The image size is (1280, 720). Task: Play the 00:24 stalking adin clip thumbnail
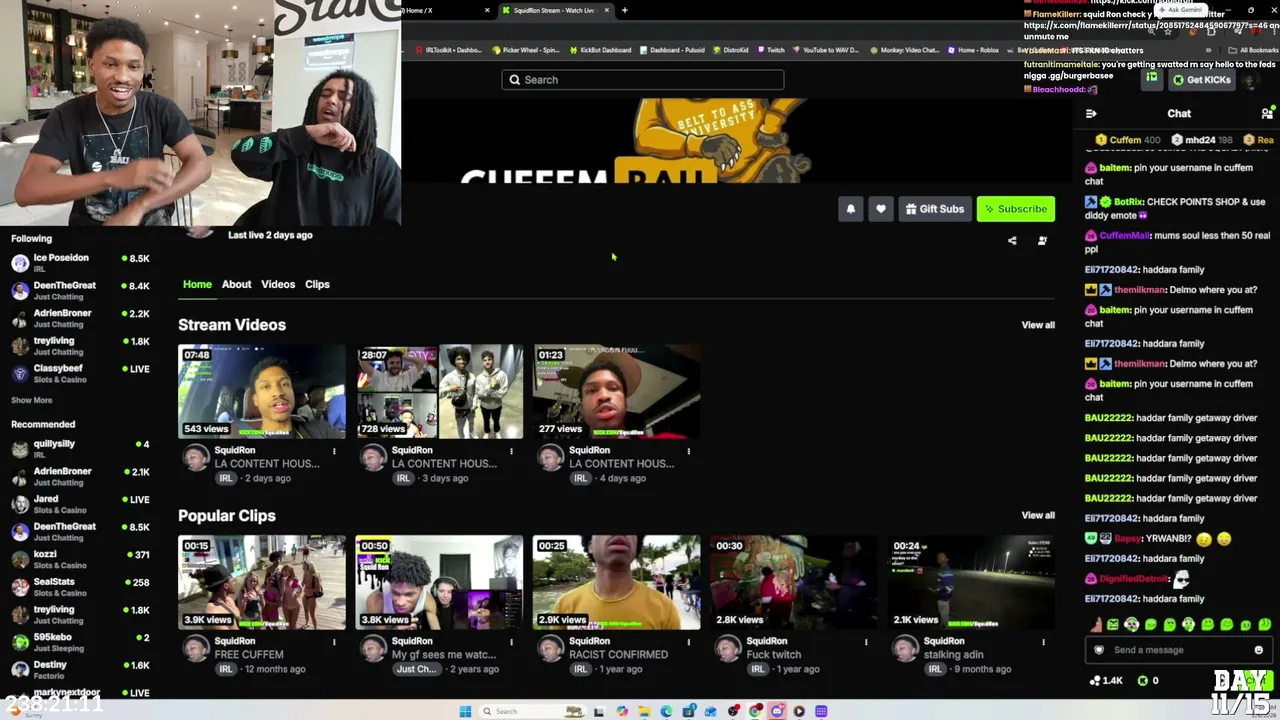(x=971, y=583)
